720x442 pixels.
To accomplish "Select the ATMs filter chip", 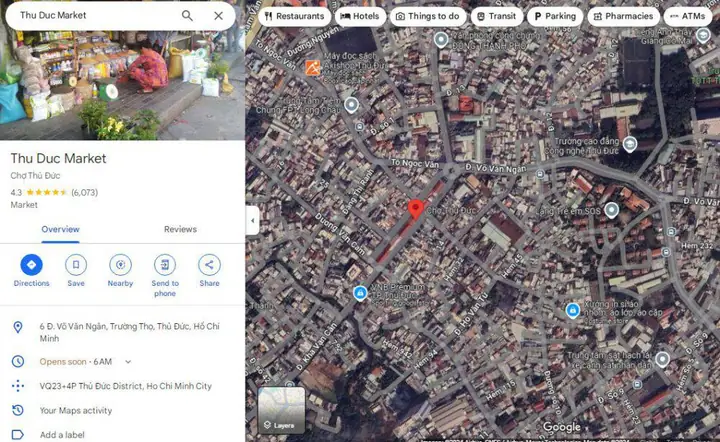I will [687, 16].
